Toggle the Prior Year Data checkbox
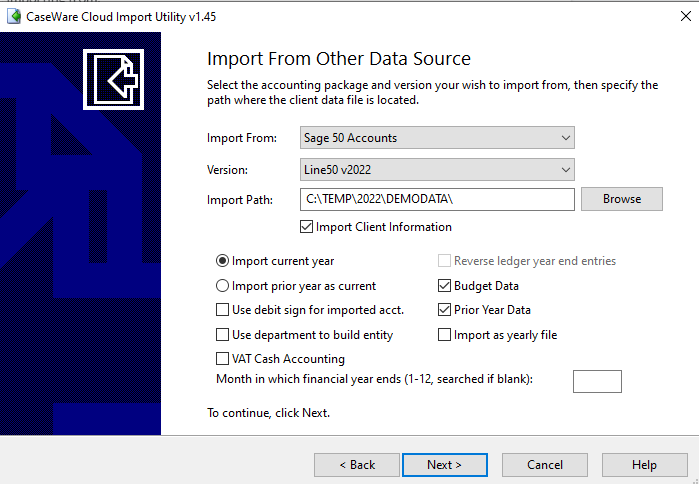This screenshot has height=484, width=699. tap(445, 310)
